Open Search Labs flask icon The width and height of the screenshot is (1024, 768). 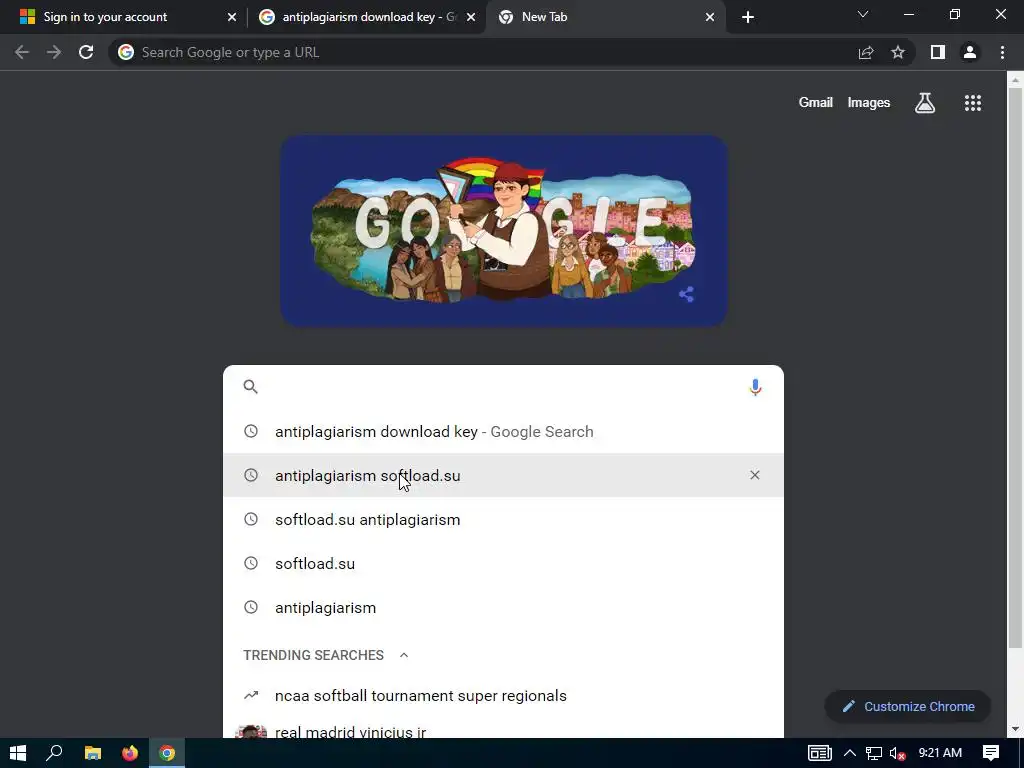(x=925, y=103)
